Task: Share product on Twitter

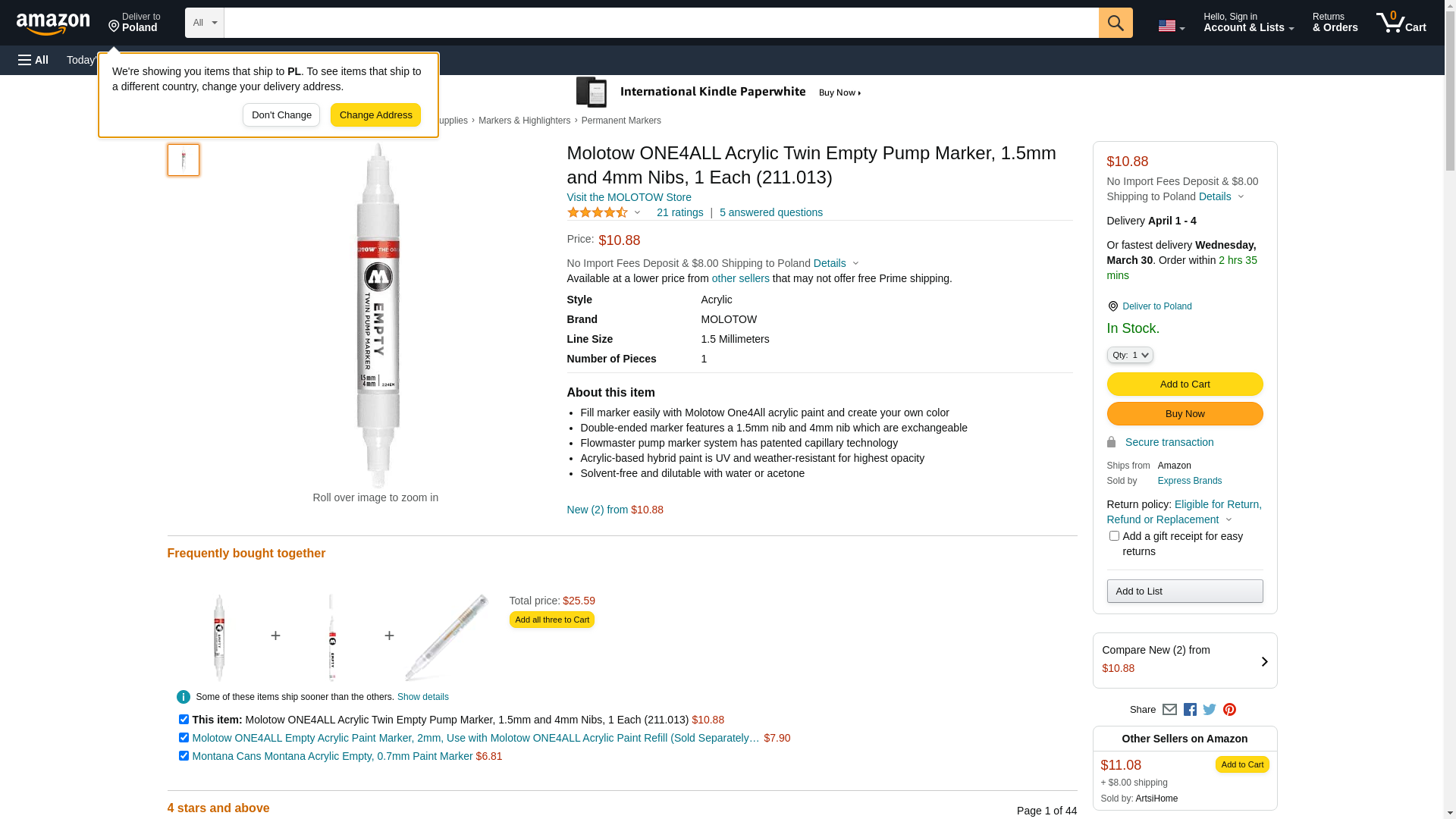Action: (1210, 710)
